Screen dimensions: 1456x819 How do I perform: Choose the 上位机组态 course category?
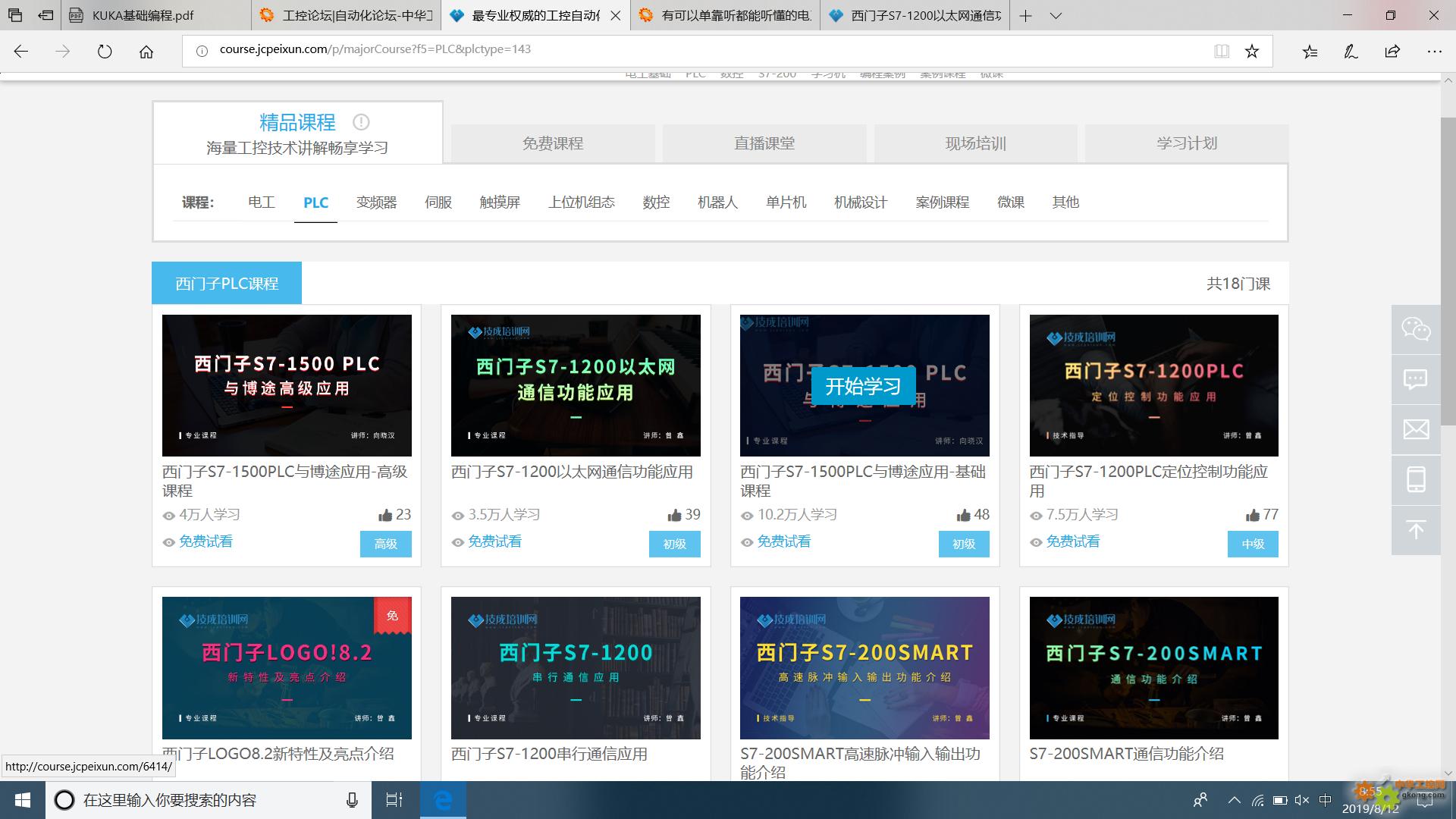582,202
